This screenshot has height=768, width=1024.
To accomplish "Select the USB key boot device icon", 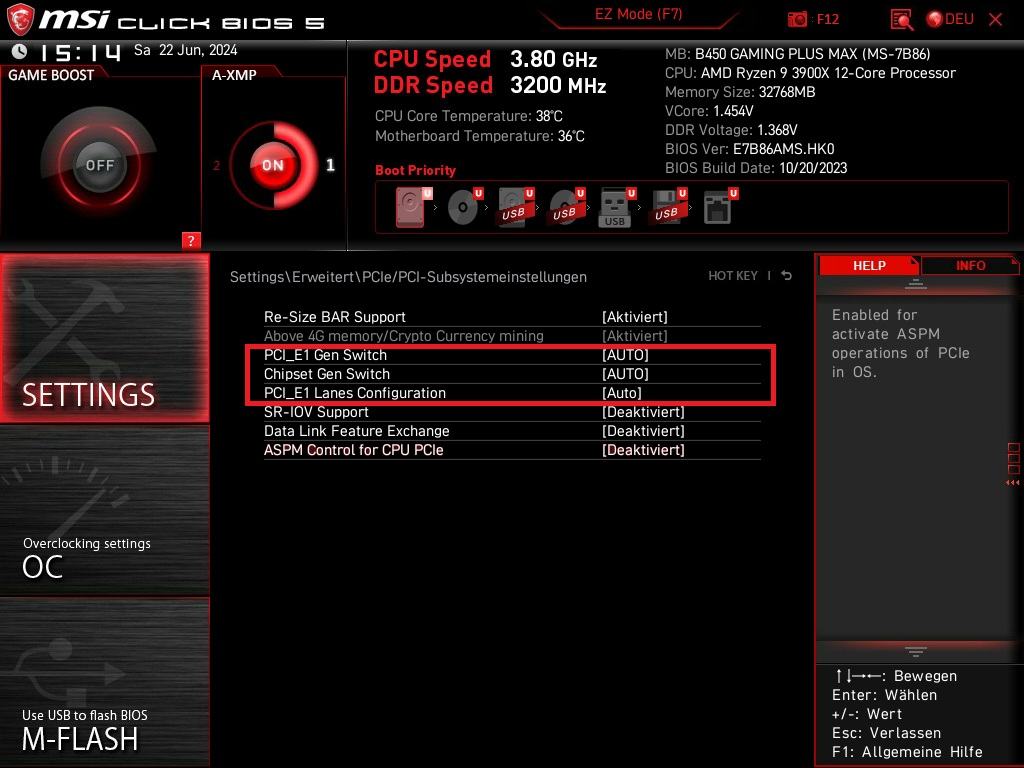I will [616, 207].
